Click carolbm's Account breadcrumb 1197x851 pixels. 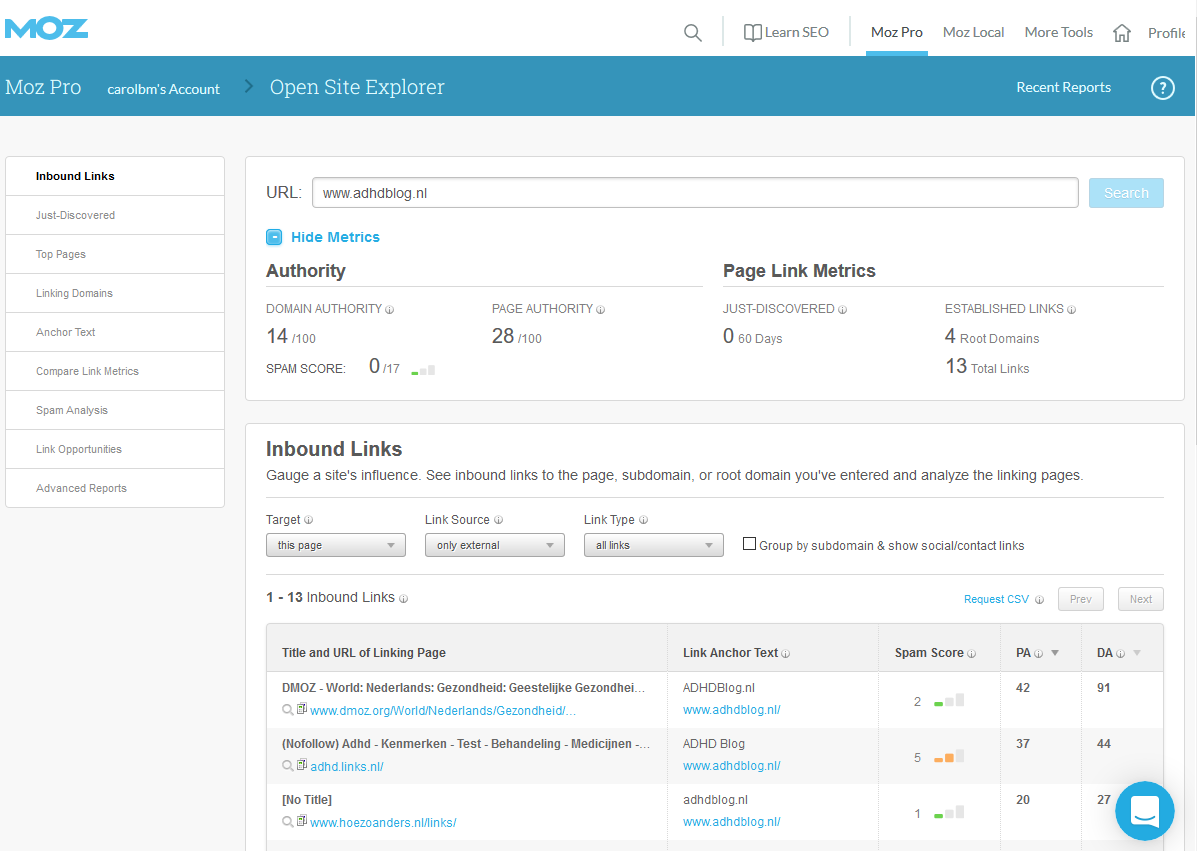tap(163, 89)
